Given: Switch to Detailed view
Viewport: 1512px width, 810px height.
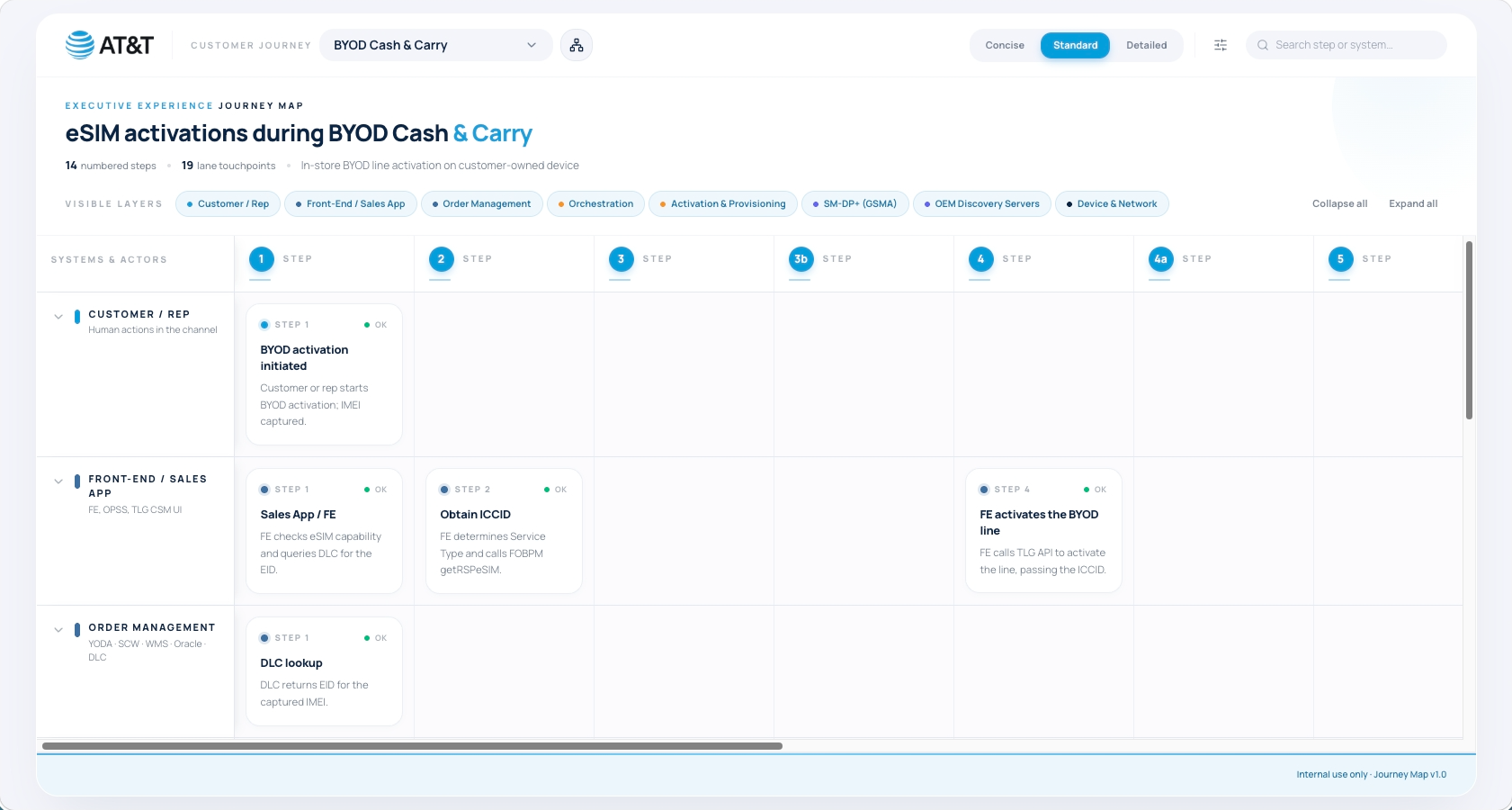Looking at the screenshot, I should [x=1146, y=45].
